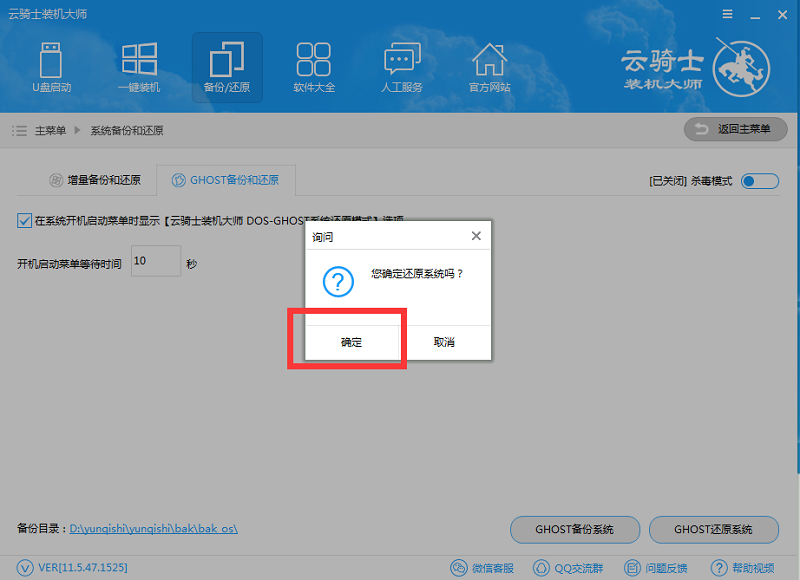Visit 官方网站 home icon
Viewport: 800px width, 580px height.
pos(490,67)
